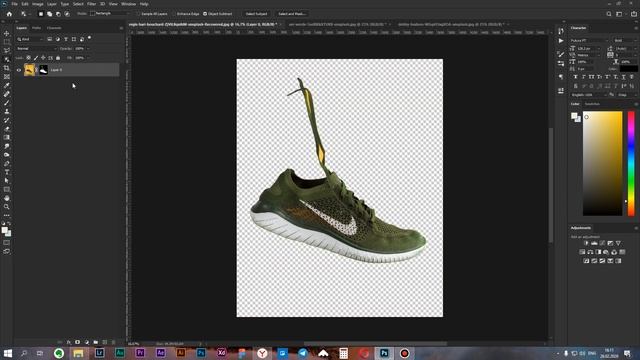Screen dimensions: 640x360
Task: Toggle lock transparent pixels for layer
Action: tap(28, 58)
